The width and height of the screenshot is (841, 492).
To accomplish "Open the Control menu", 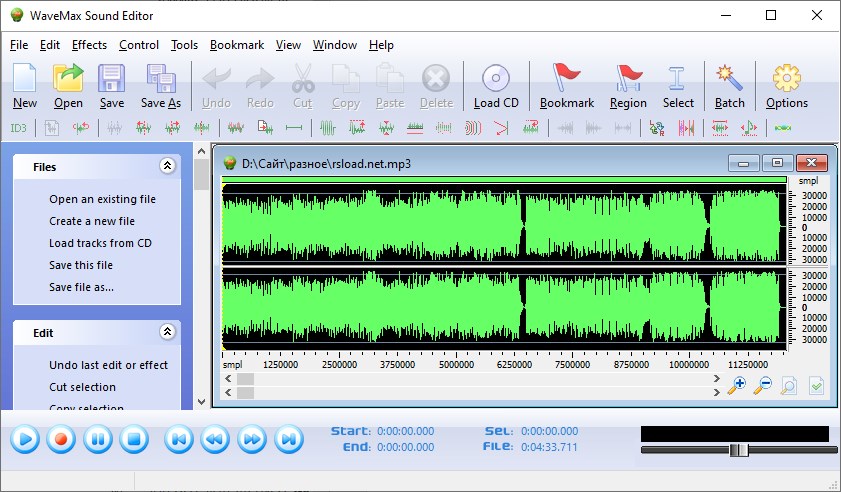I will [139, 45].
